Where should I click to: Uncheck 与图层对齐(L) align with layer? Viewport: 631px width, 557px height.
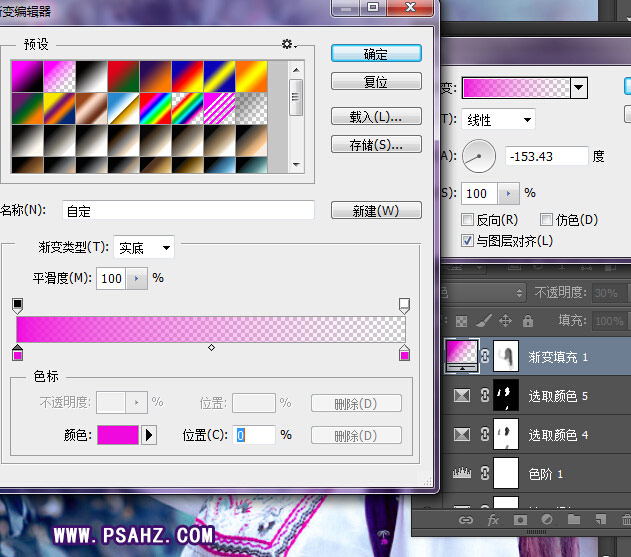coord(467,241)
